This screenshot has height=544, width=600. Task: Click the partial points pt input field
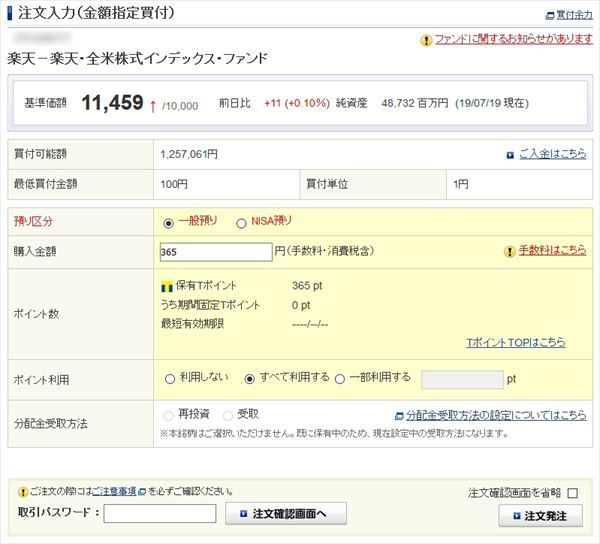pos(462,379)
